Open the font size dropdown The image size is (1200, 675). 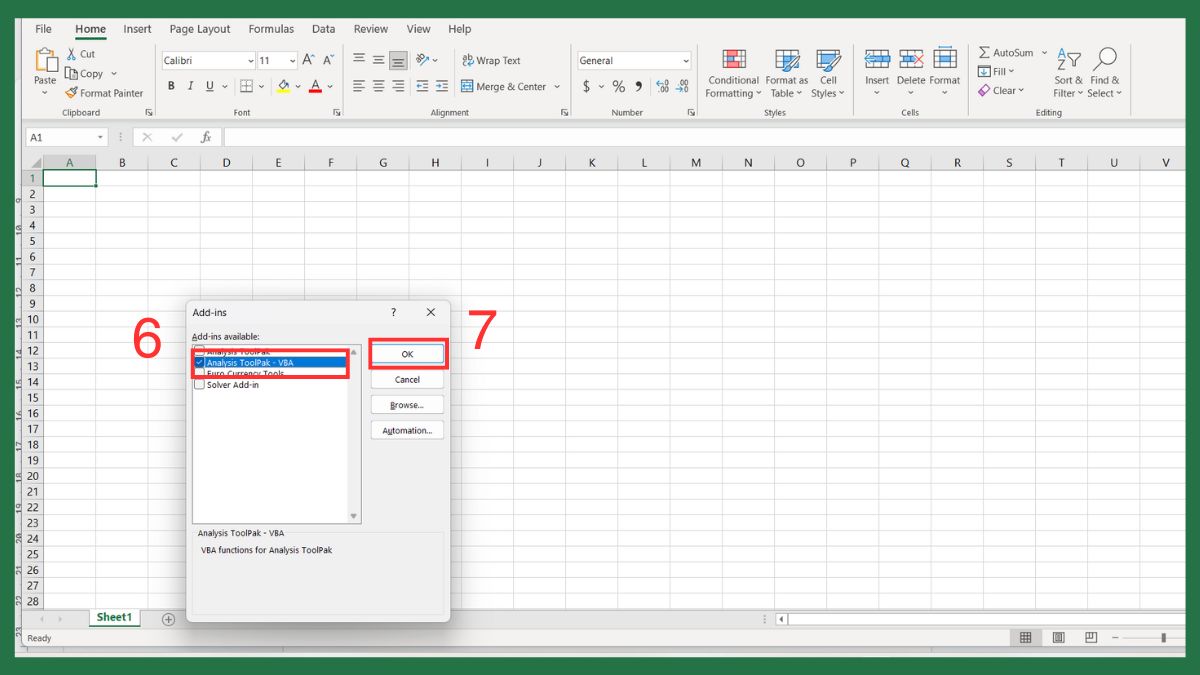coord(293,60)
